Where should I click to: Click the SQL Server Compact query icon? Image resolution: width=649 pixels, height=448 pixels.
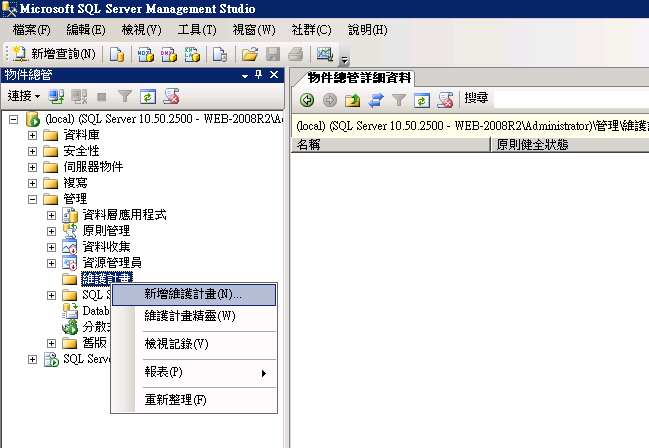220,54
